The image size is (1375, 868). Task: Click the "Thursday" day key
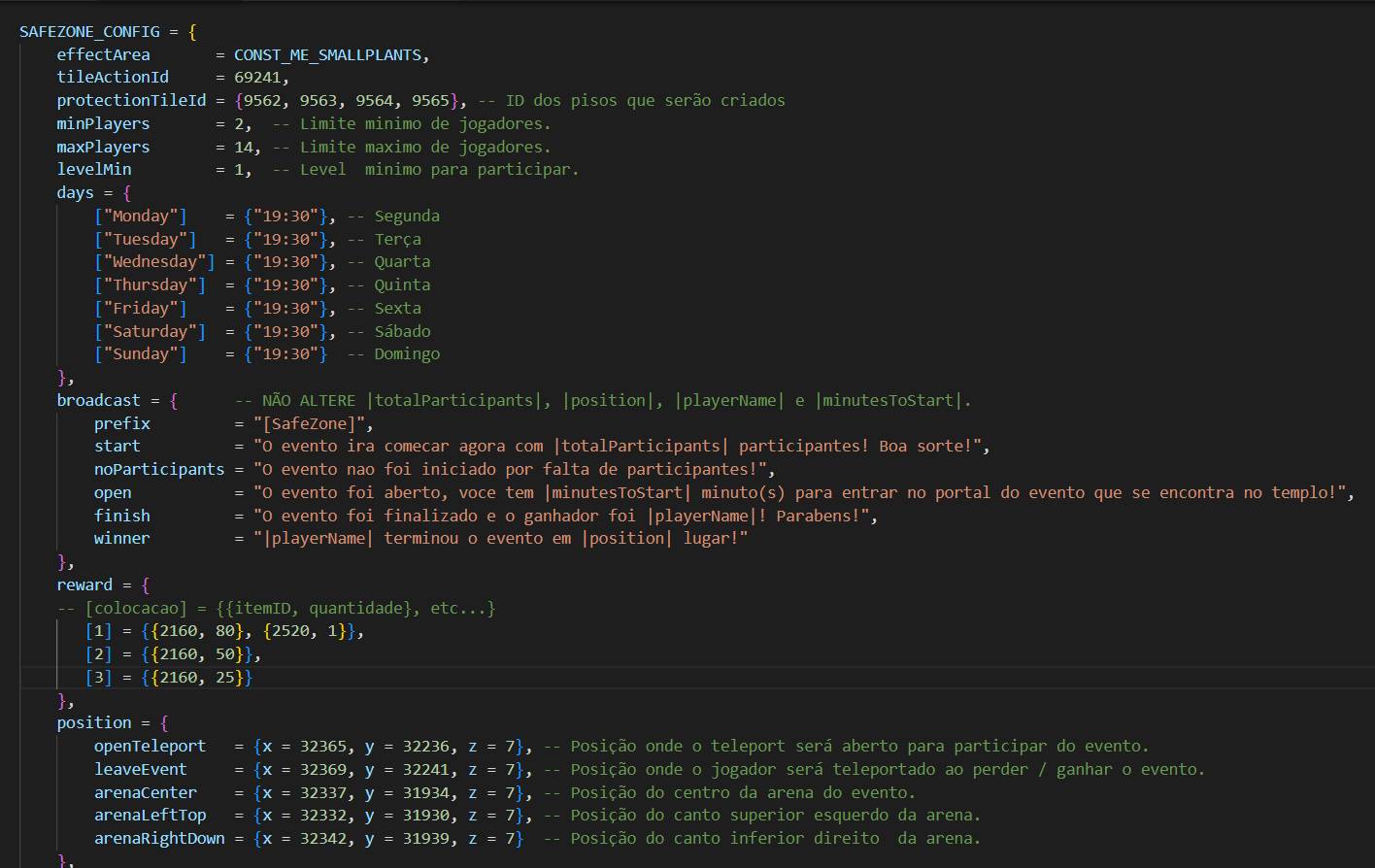[x=151, y=285]
